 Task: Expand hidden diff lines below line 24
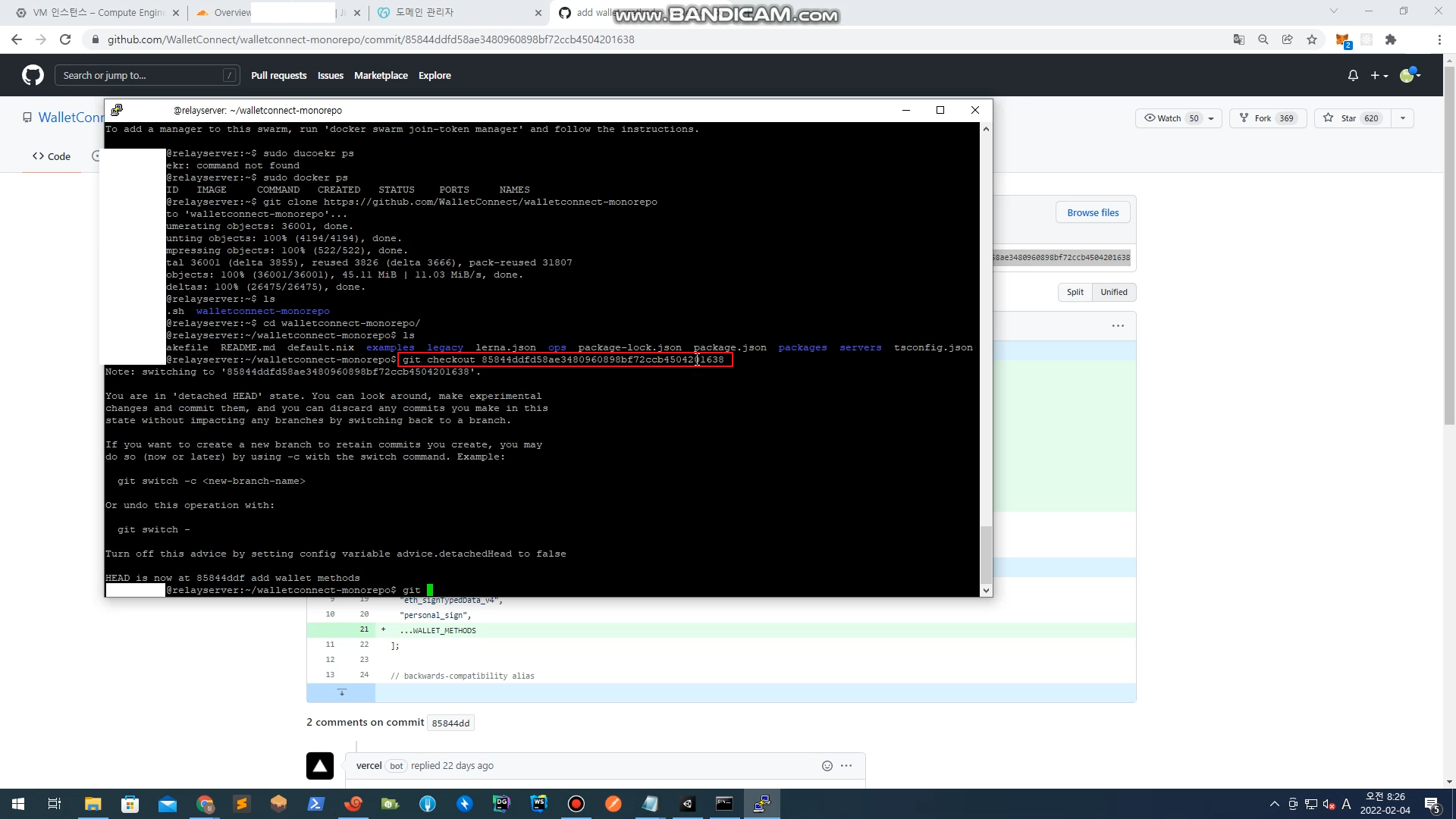[341, 692]
